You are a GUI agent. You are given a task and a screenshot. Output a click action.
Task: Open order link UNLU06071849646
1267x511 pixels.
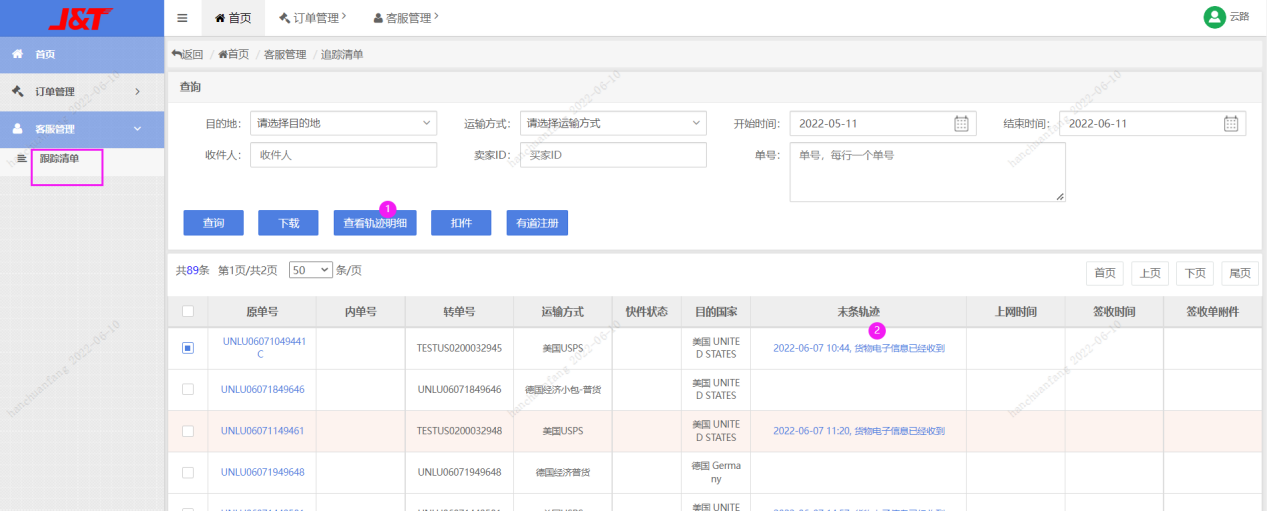262,389
